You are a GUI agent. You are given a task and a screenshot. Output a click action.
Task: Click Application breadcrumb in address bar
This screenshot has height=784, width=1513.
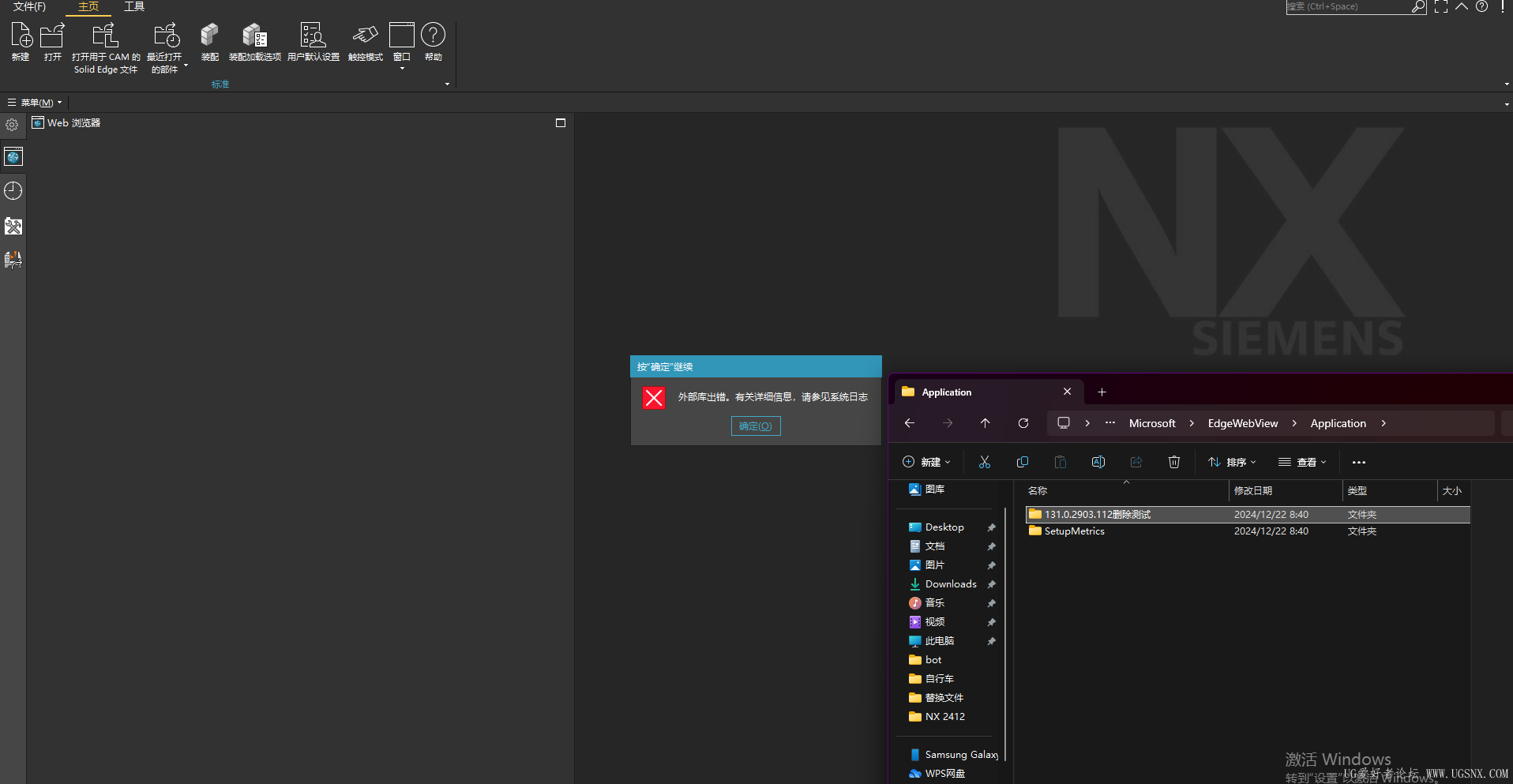[x=1338, y=423]
